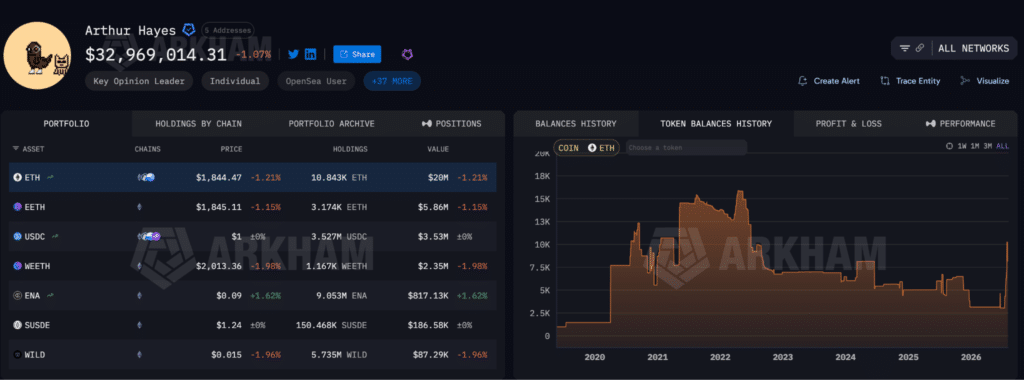This screenshot has width=1024, height=380.
Task: Click the Ethereum chain icon in EETH row
Action: pyautogui.click(x=138, y=207)
